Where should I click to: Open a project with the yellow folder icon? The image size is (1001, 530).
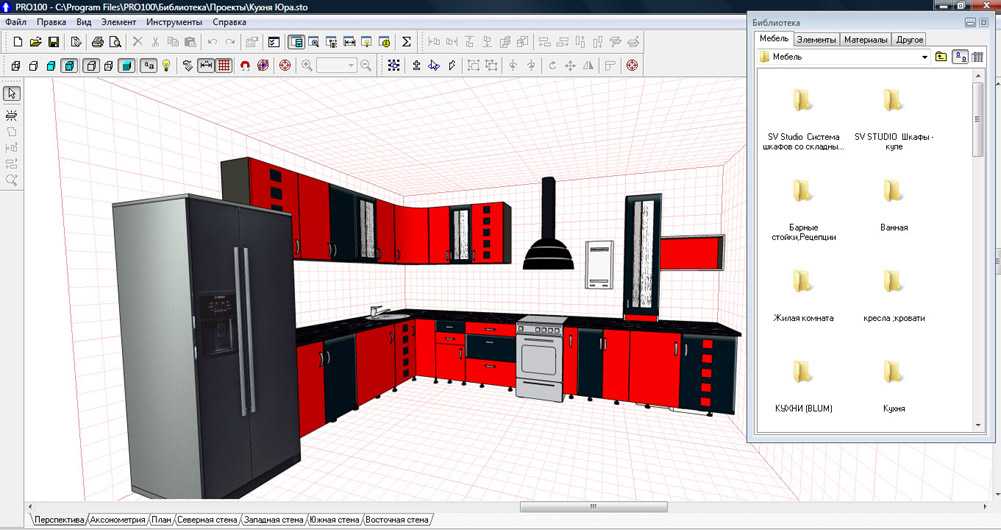36,42
